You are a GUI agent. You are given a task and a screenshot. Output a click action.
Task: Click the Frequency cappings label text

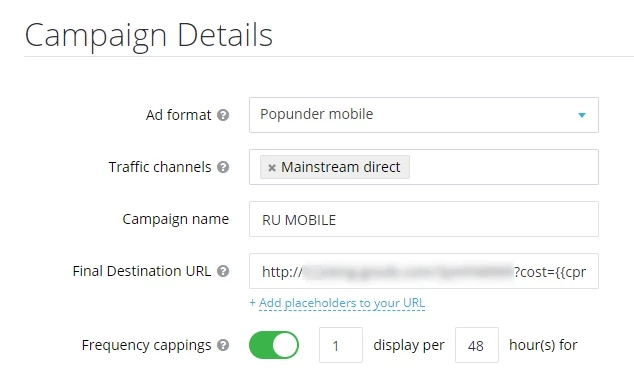pyautogui.click(x=146, y=345)
